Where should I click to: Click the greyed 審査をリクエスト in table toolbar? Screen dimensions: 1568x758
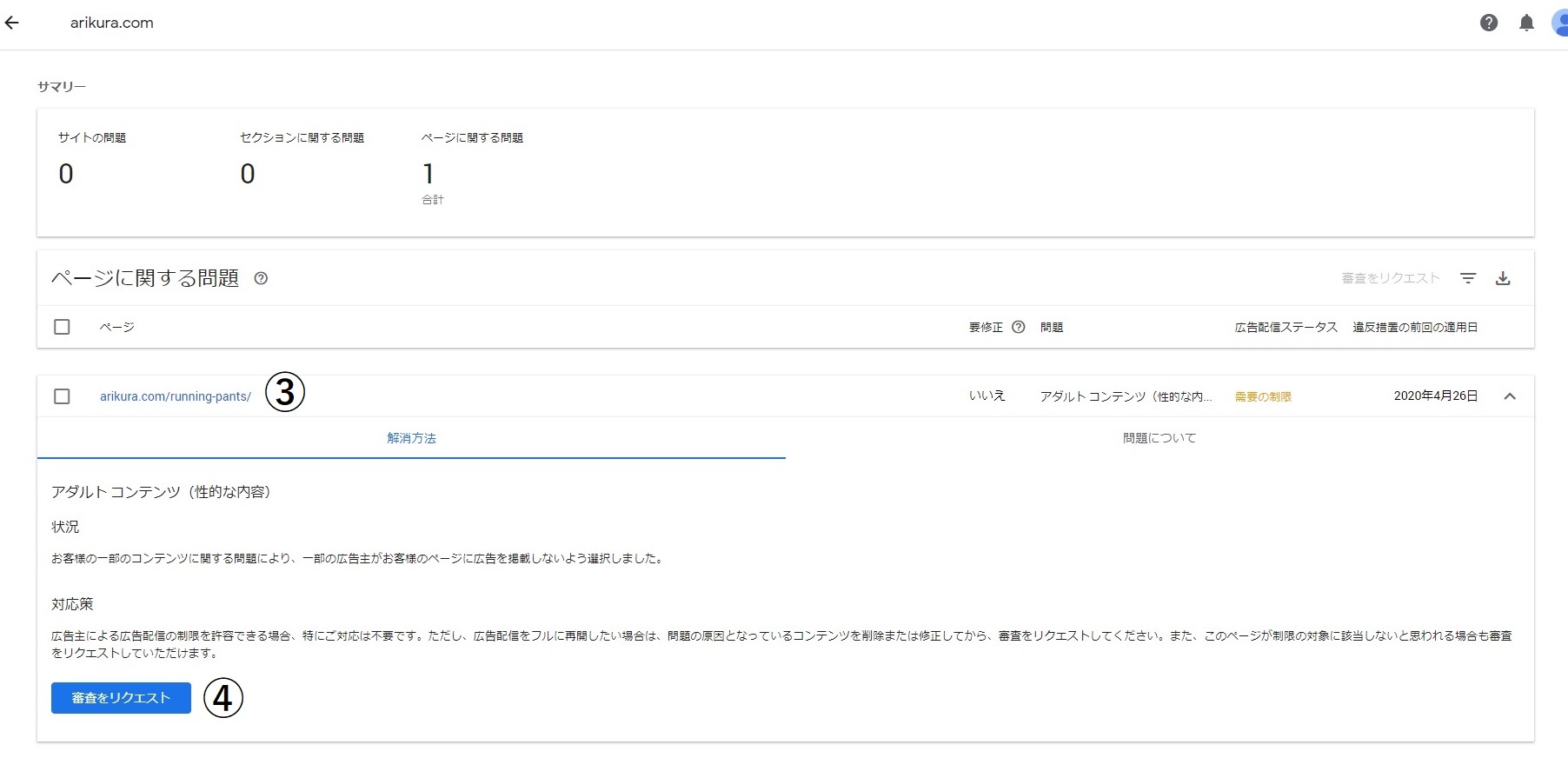1390,278
